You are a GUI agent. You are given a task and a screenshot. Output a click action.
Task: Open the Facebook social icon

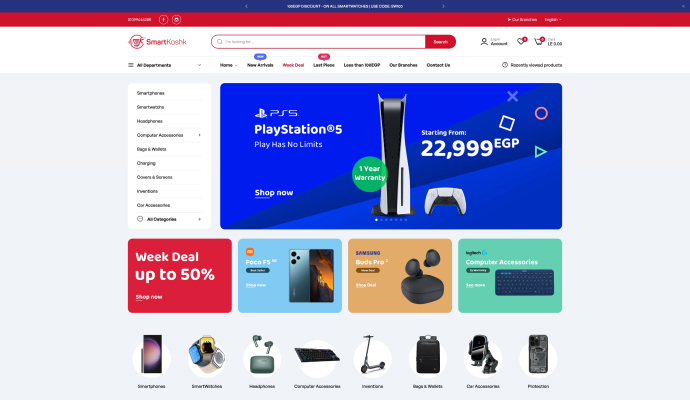tap(163, 19)
